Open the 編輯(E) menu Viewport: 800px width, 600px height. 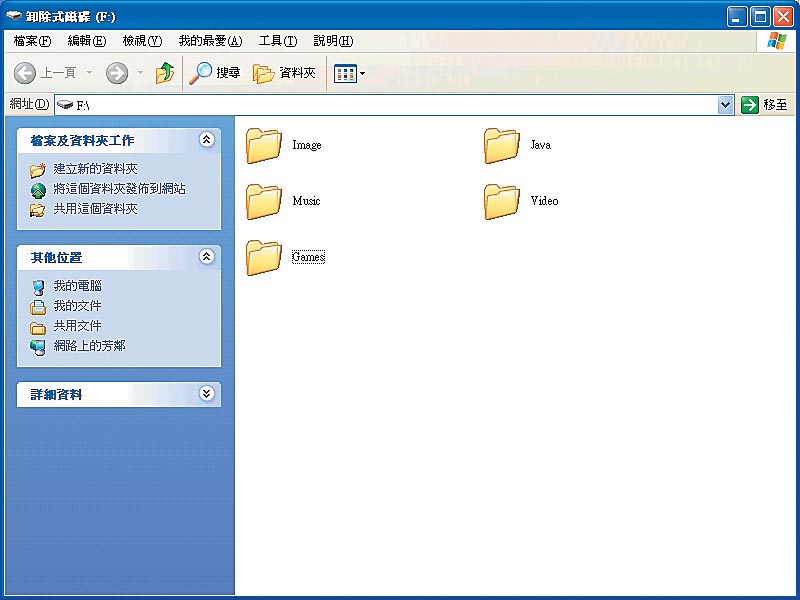coord(87,41)
